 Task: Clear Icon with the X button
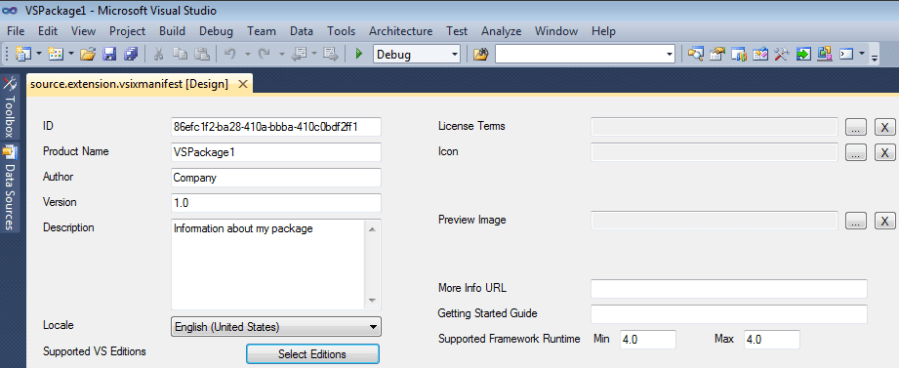[885, 152]
